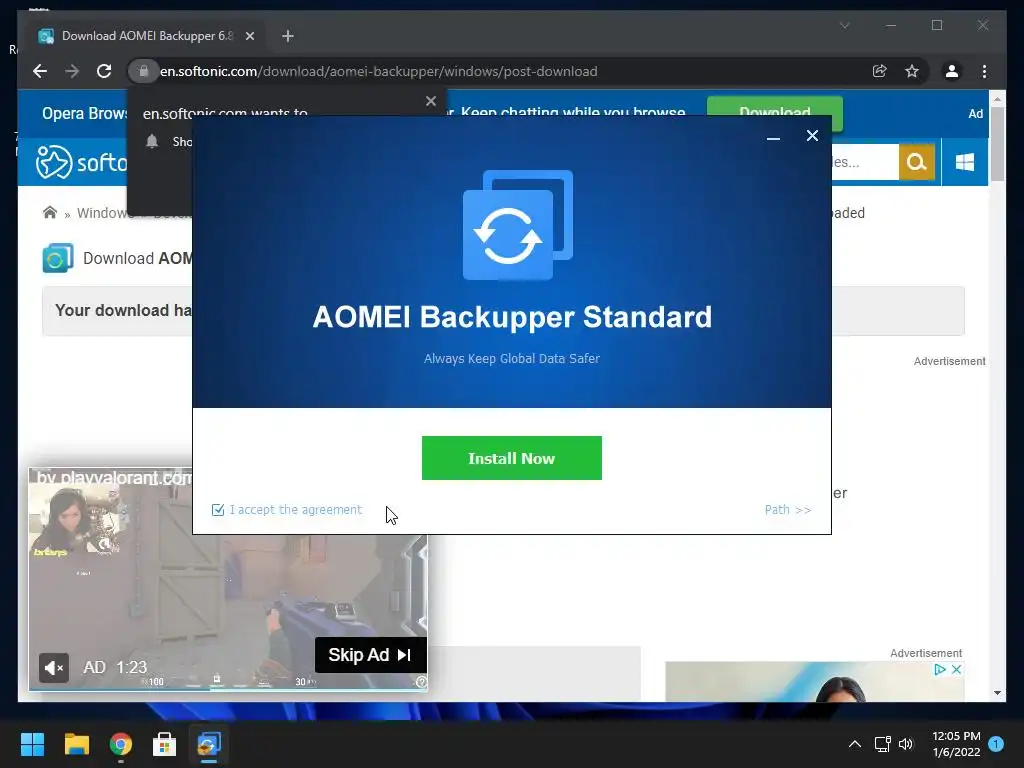Image resolution: width=1024 pixels, height=768 pixels.
Task: Click the address bar URL
Action: point(379,71)
